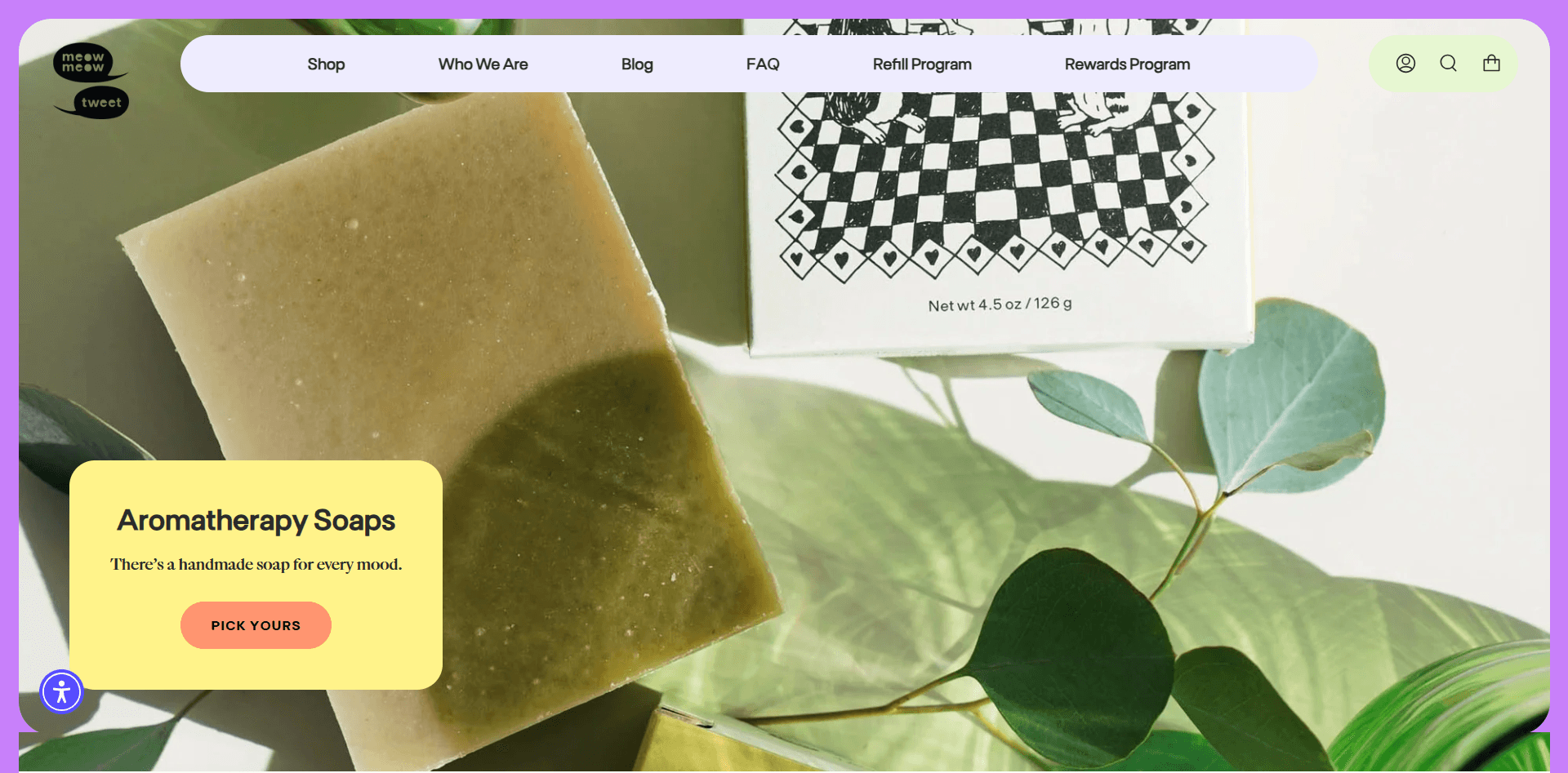Click the handmade soap tagline text
Screen dimensions: 1568x773
click(x=256, y=565)
